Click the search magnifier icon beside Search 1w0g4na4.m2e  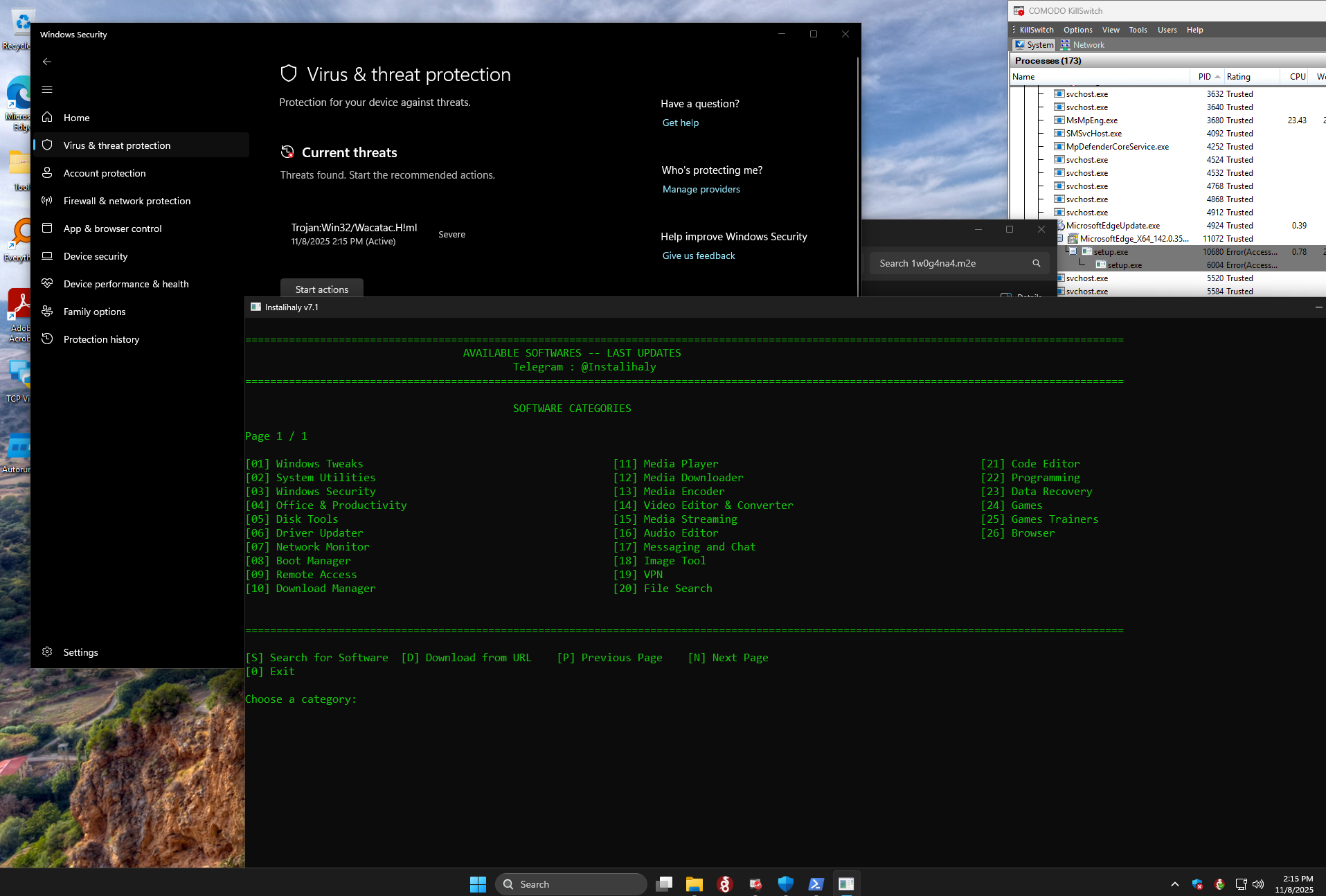click(x=1037, y=263)
